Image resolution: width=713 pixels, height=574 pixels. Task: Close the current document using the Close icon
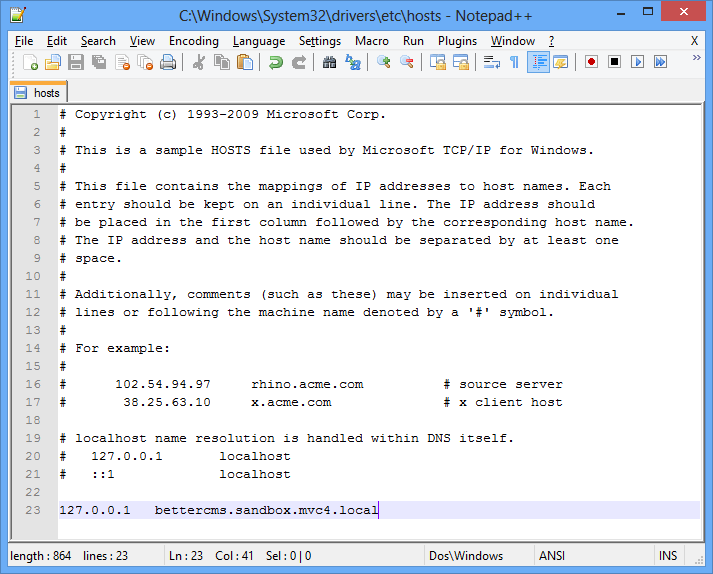pyautogui.click(x=122, y=62)
